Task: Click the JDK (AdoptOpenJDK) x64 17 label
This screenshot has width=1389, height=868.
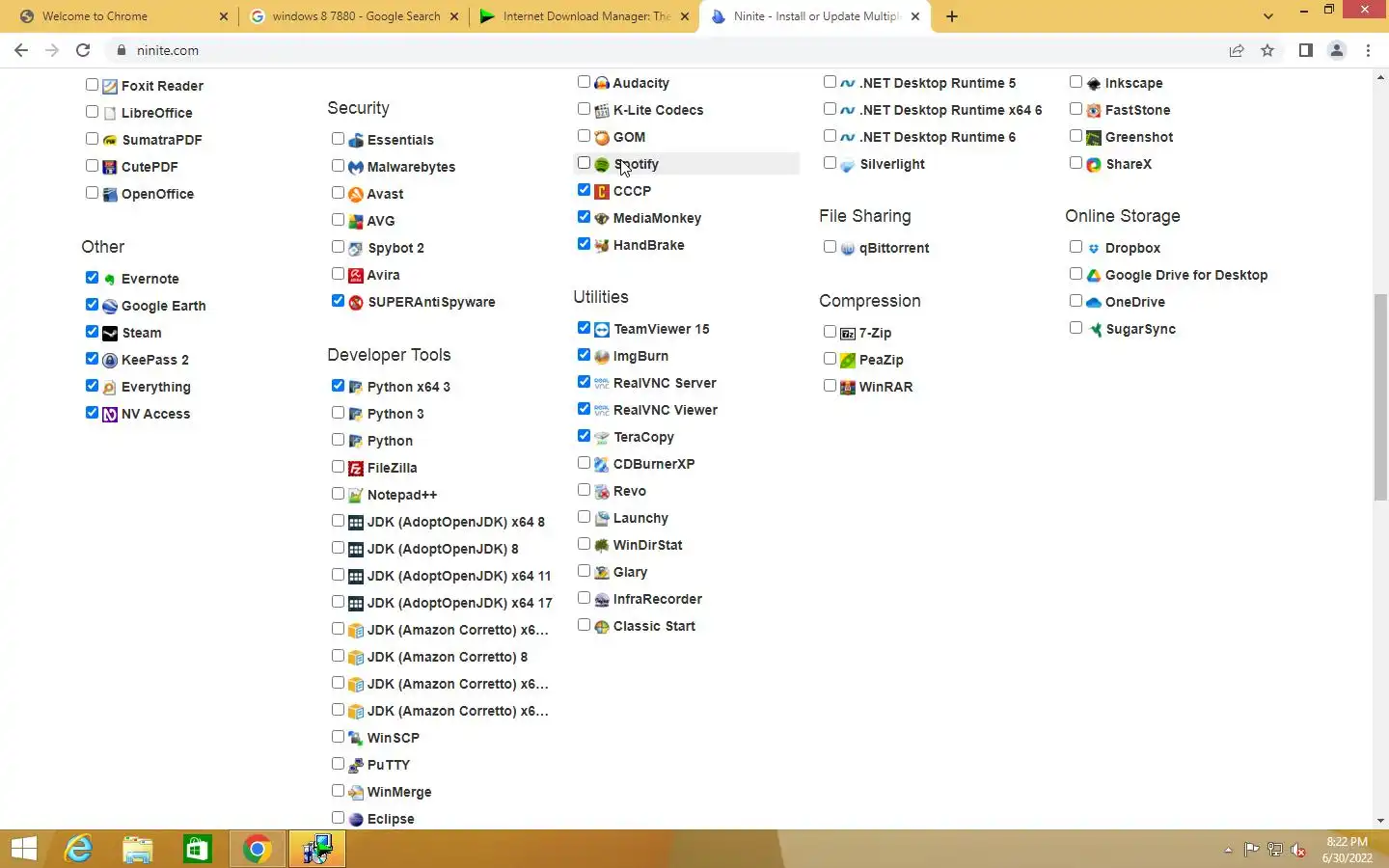Action: 459,604
